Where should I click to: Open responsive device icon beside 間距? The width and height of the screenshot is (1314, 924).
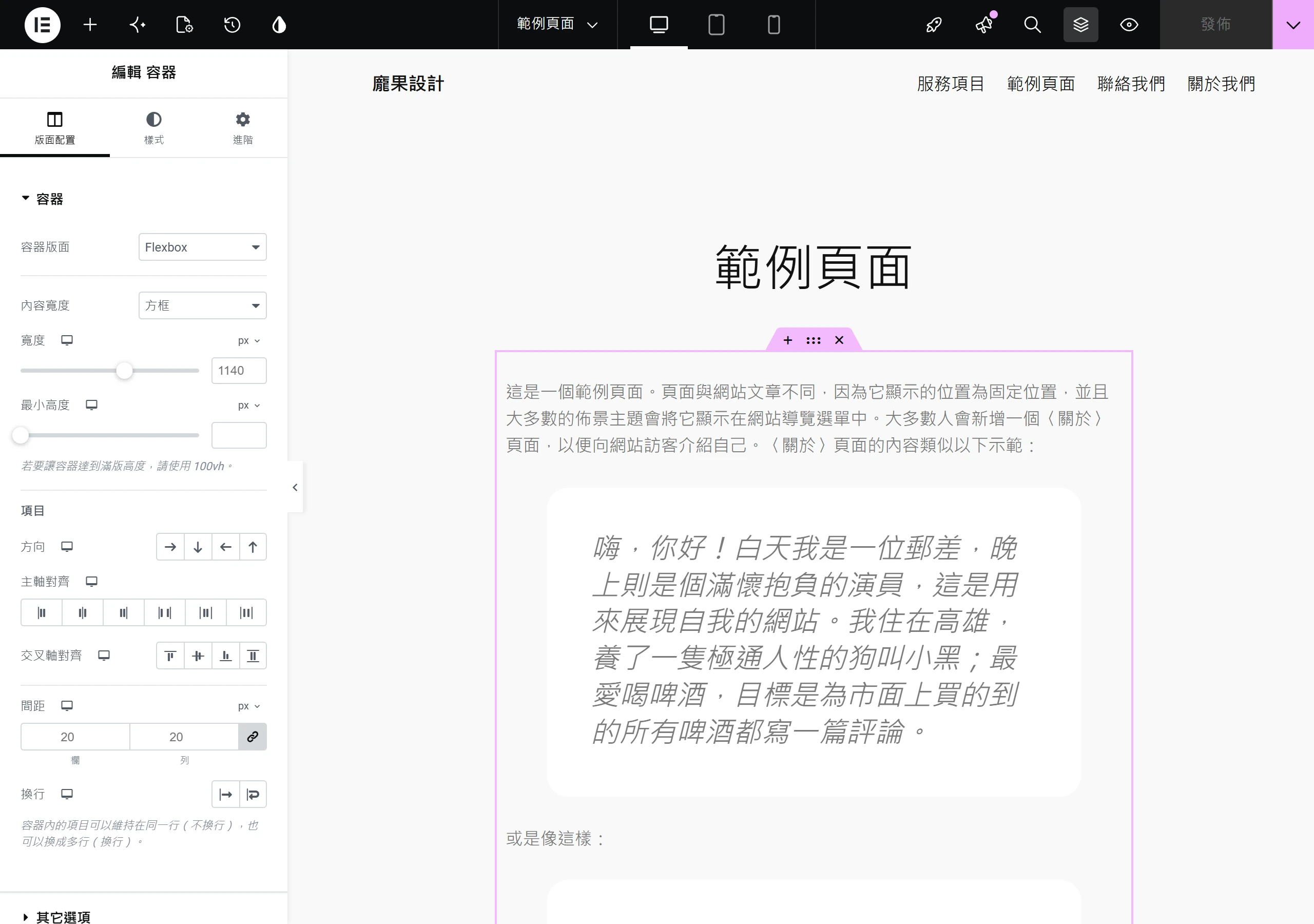(67, 705)
